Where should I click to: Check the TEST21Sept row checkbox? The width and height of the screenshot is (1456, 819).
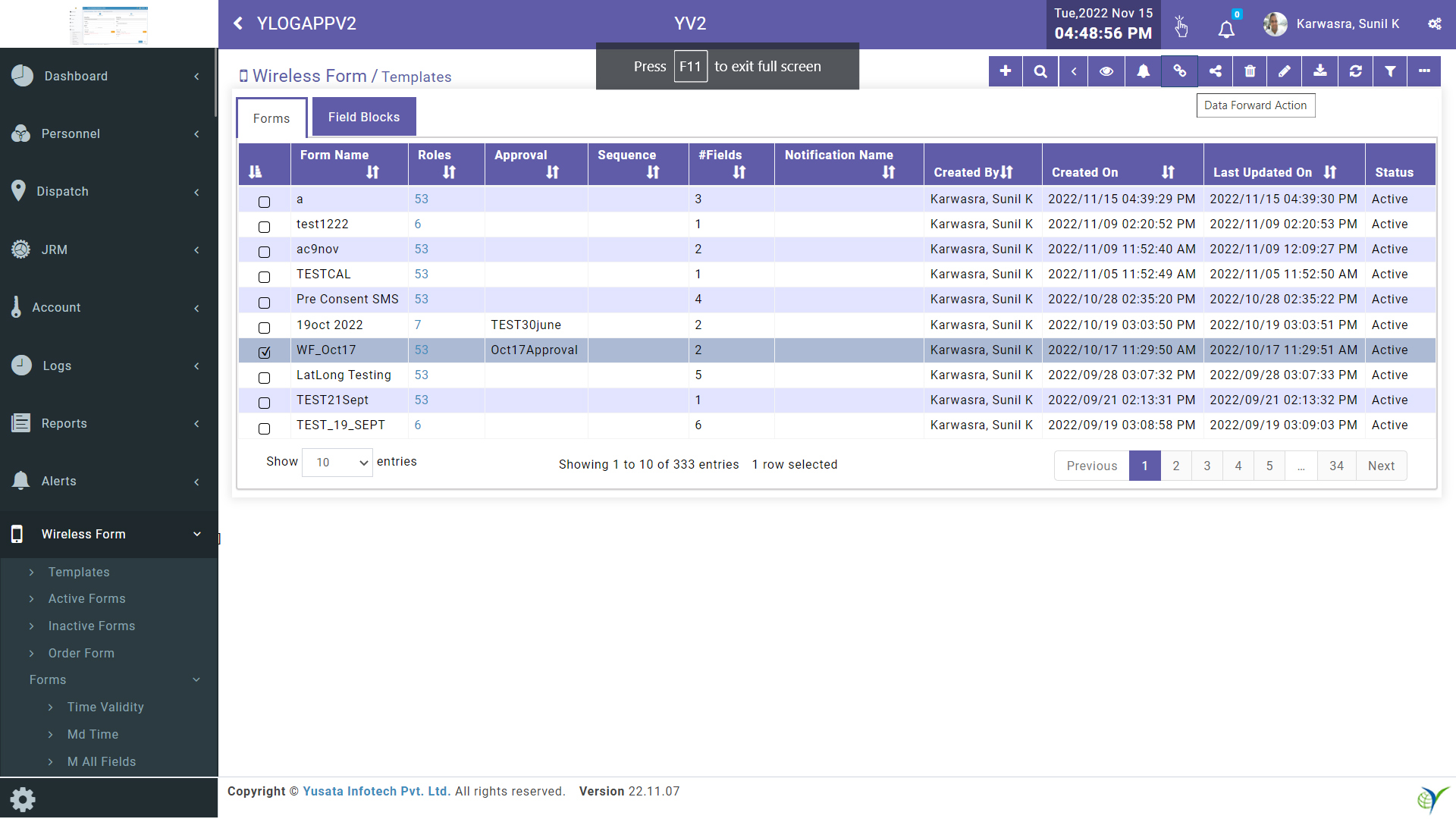point(264,403)
